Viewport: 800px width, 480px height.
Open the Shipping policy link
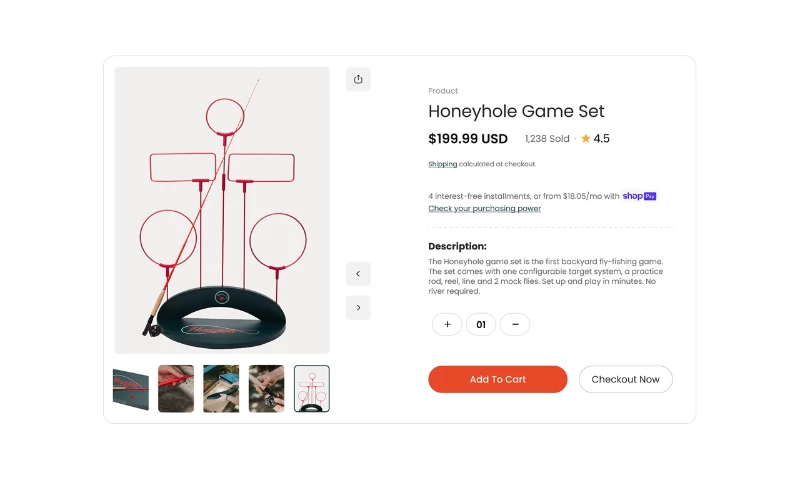point(442,164)
